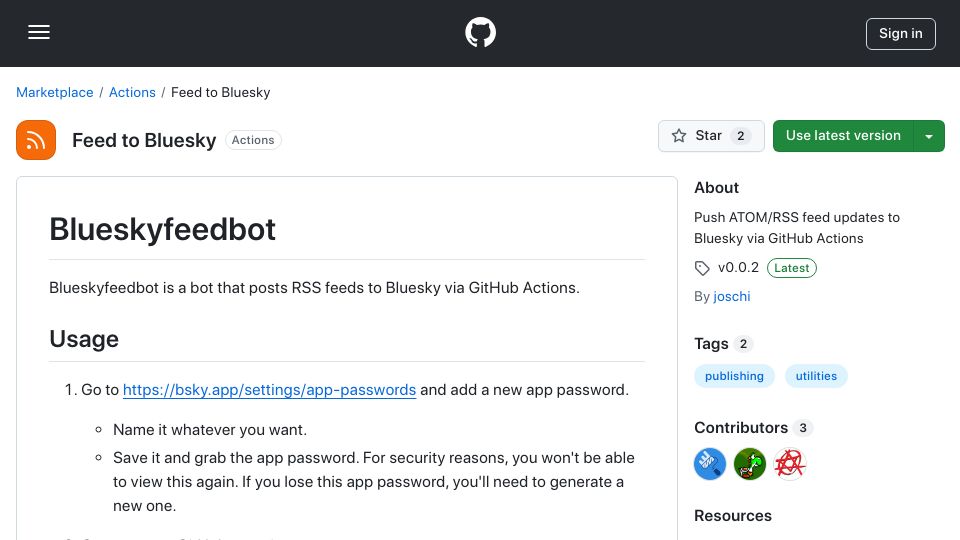
Task: Select the utilities tag
Action: (x=816, y=376)
